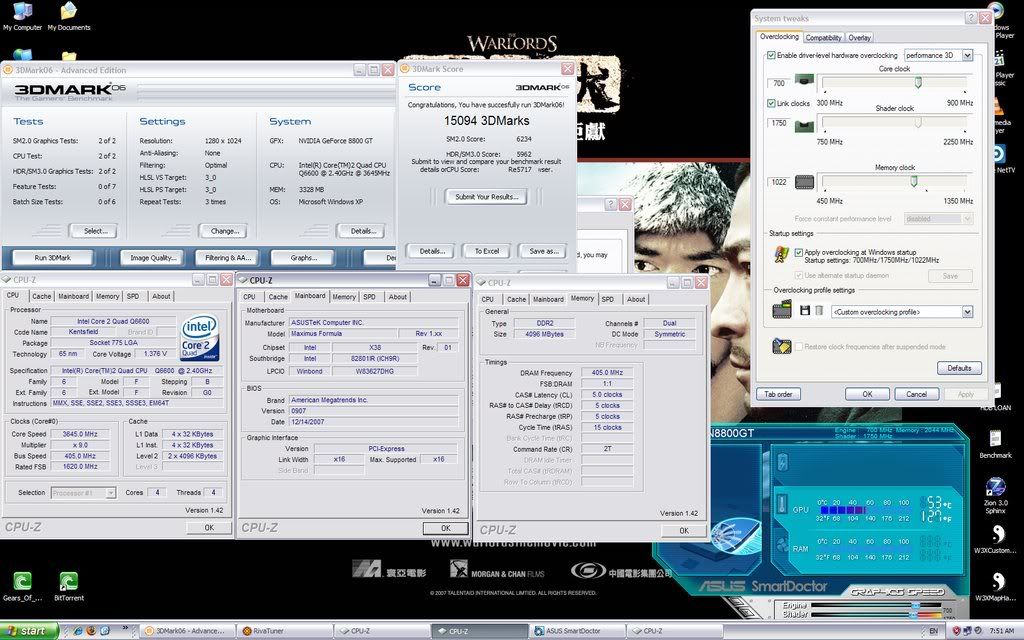The image size is (1024, 640).
Task: Click the Engine speed slider in SmartDoctor
Action: 916,607
